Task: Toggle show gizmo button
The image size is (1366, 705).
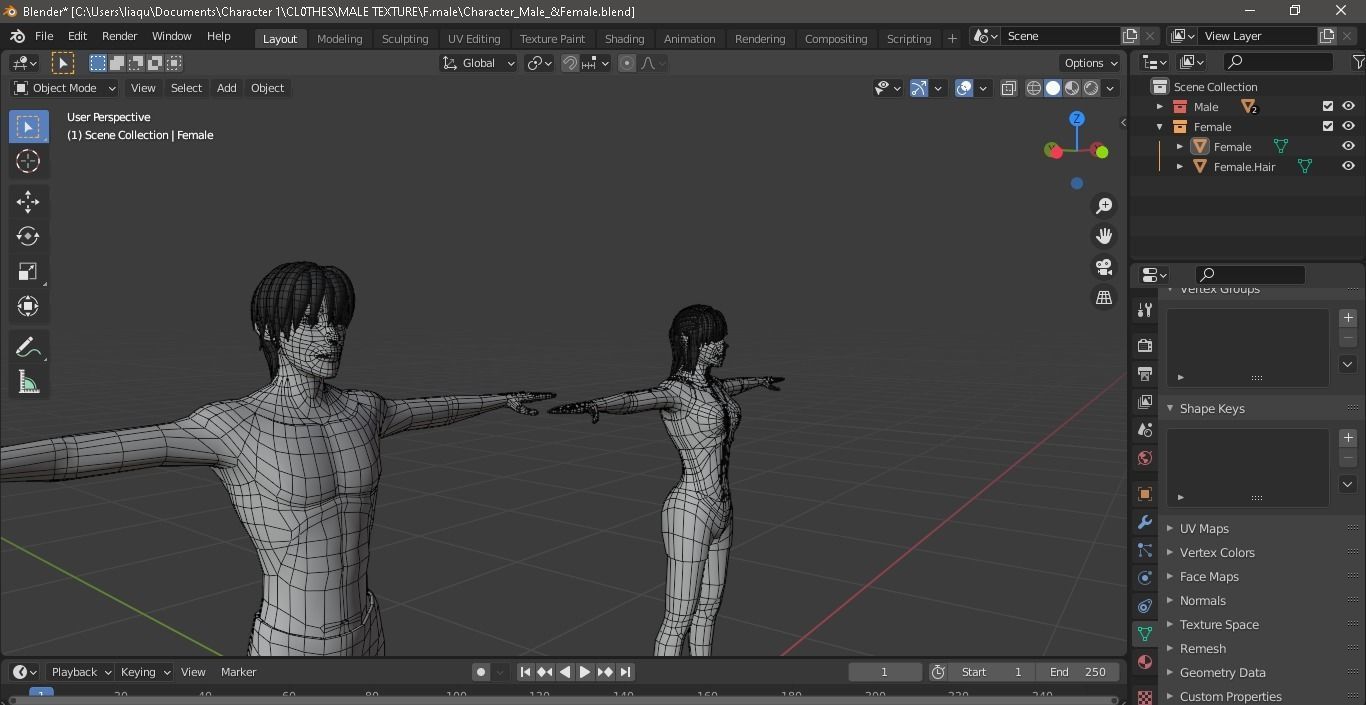Action: [x=918, y=88]
